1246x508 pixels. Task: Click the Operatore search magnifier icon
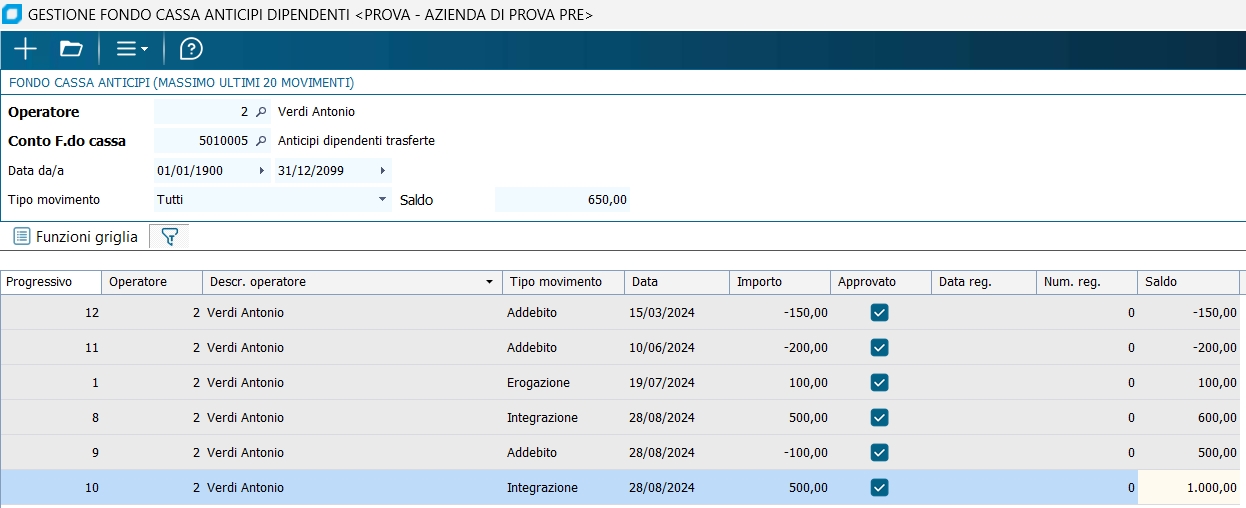[262, 112]
